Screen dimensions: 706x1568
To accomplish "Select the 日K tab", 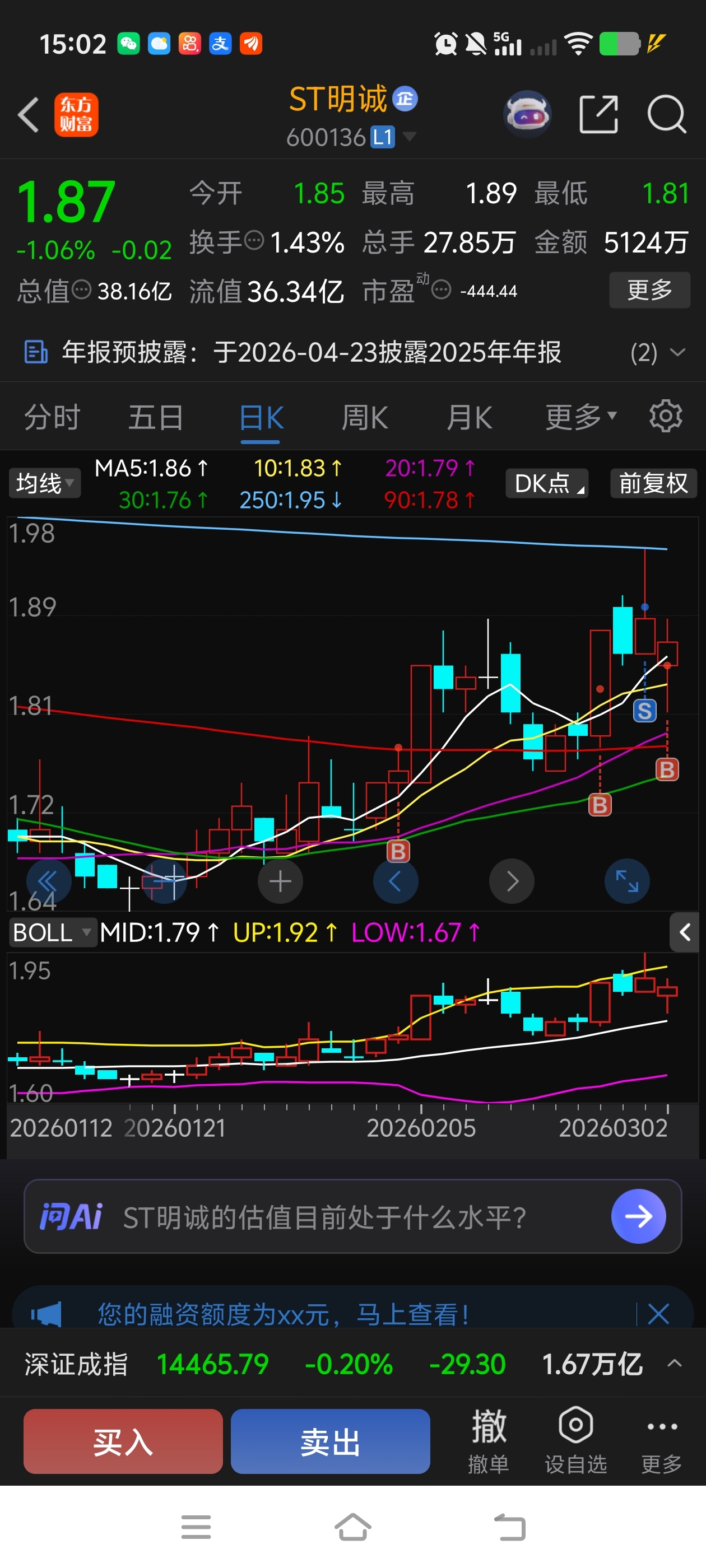I will pyautogui.click(x=261, y=418).
